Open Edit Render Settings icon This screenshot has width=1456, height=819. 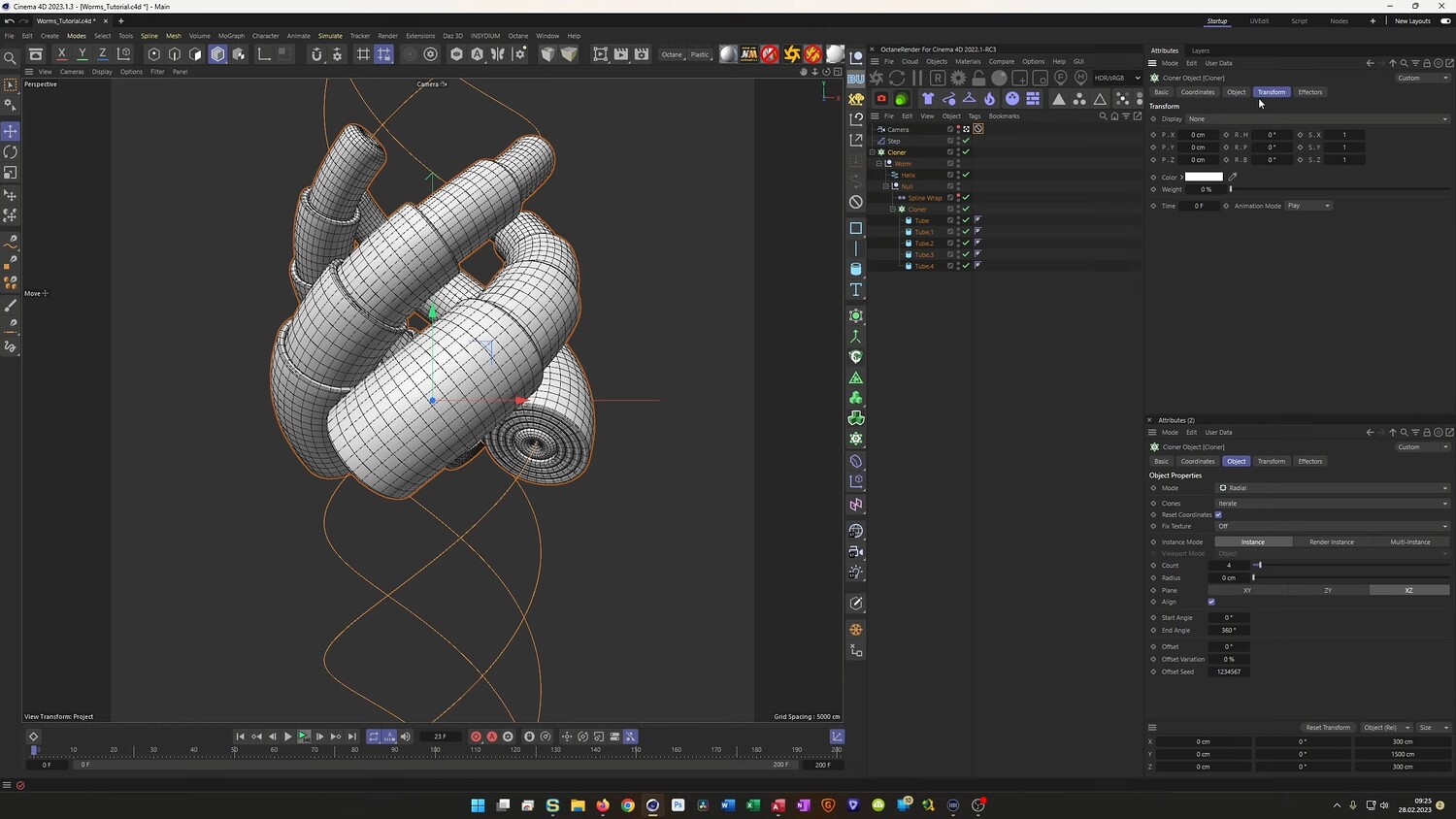(x=642, y=54)
